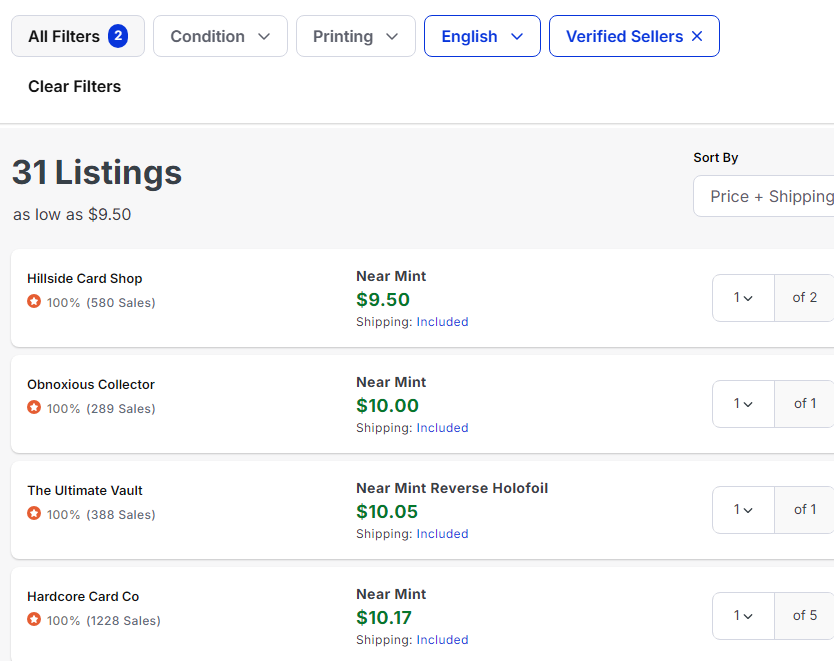834x661 pixels.
Task: Open the English language filter dropdown
Action: pos(482,36)
